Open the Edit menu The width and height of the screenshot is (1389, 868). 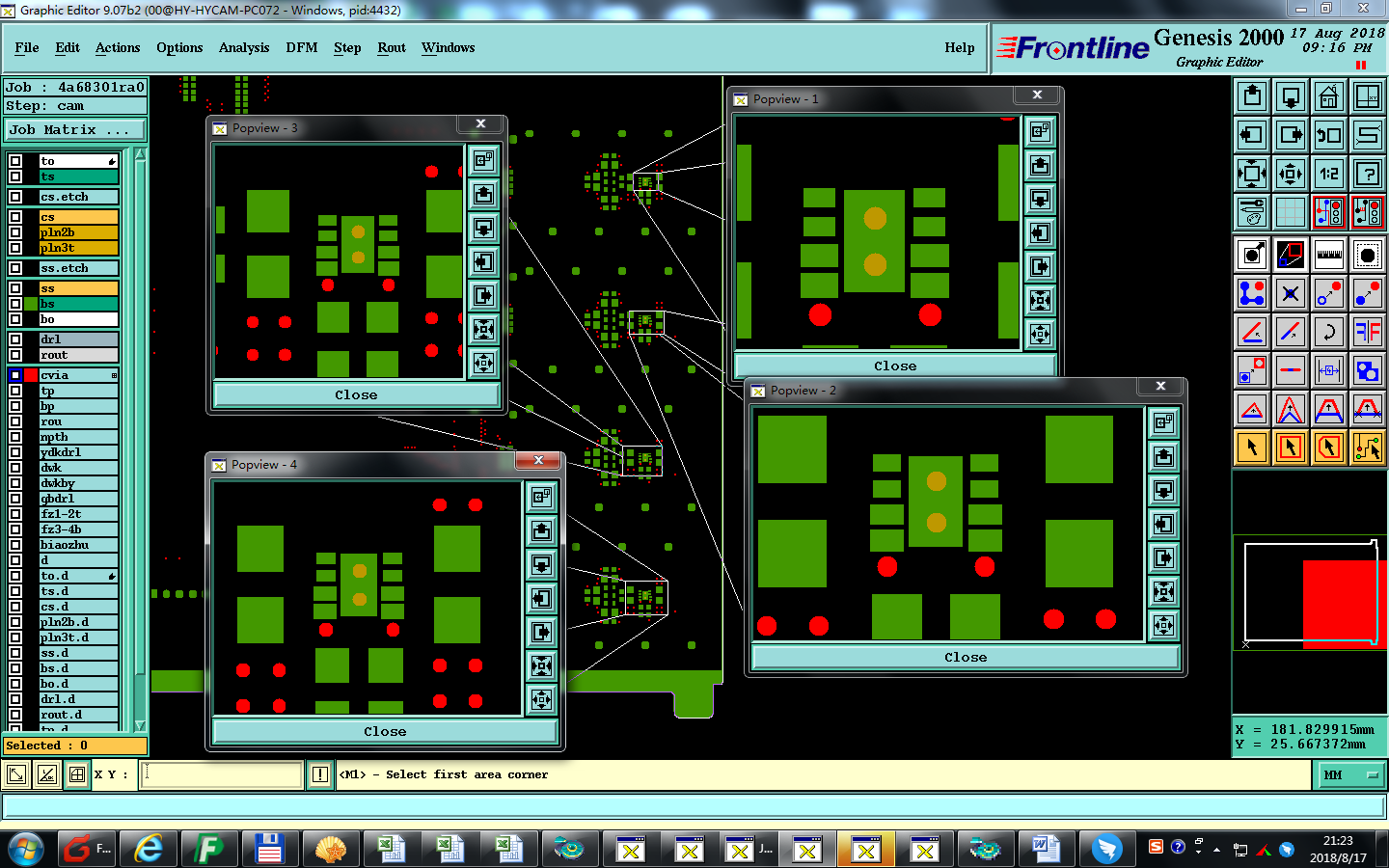click(x=68, y=47)
